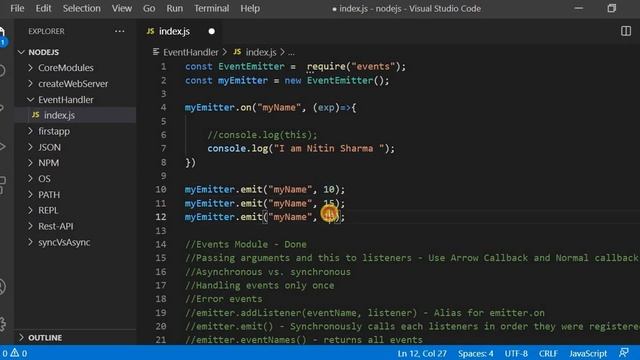Open the Selection menu
Screen dimensions: 640x360
click(x=82, y=8)
